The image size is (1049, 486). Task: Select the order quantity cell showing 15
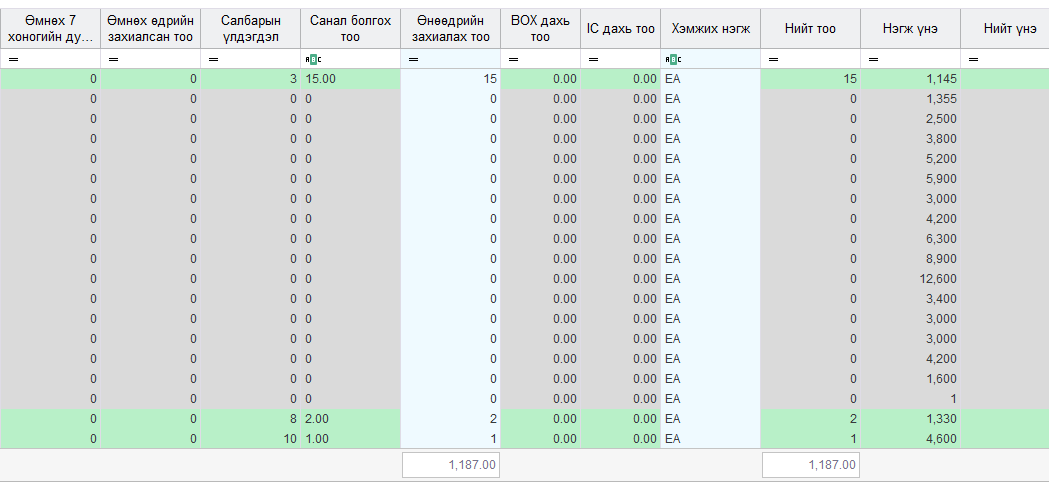click(450, 79)
